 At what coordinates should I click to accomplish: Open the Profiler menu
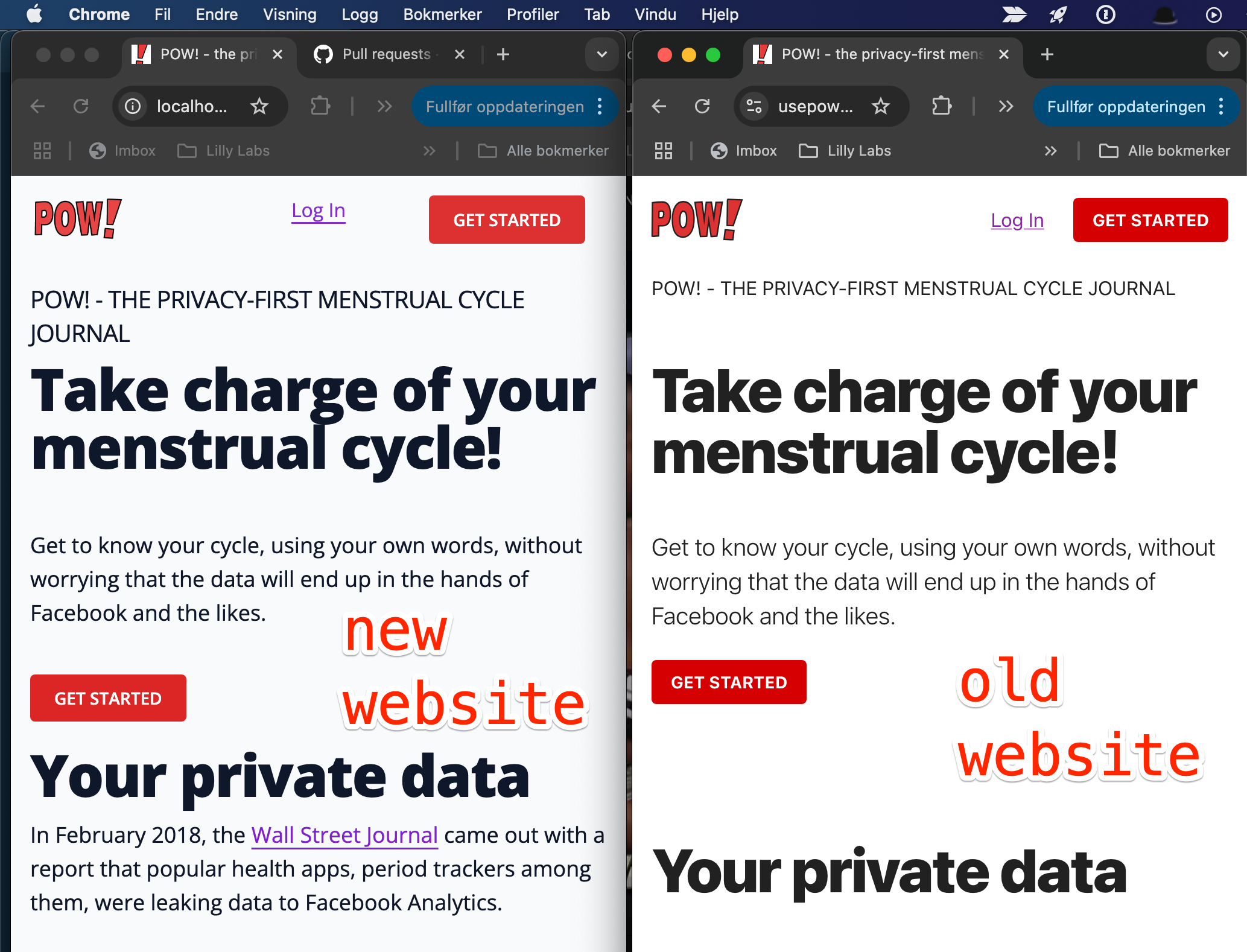[533, 14]
